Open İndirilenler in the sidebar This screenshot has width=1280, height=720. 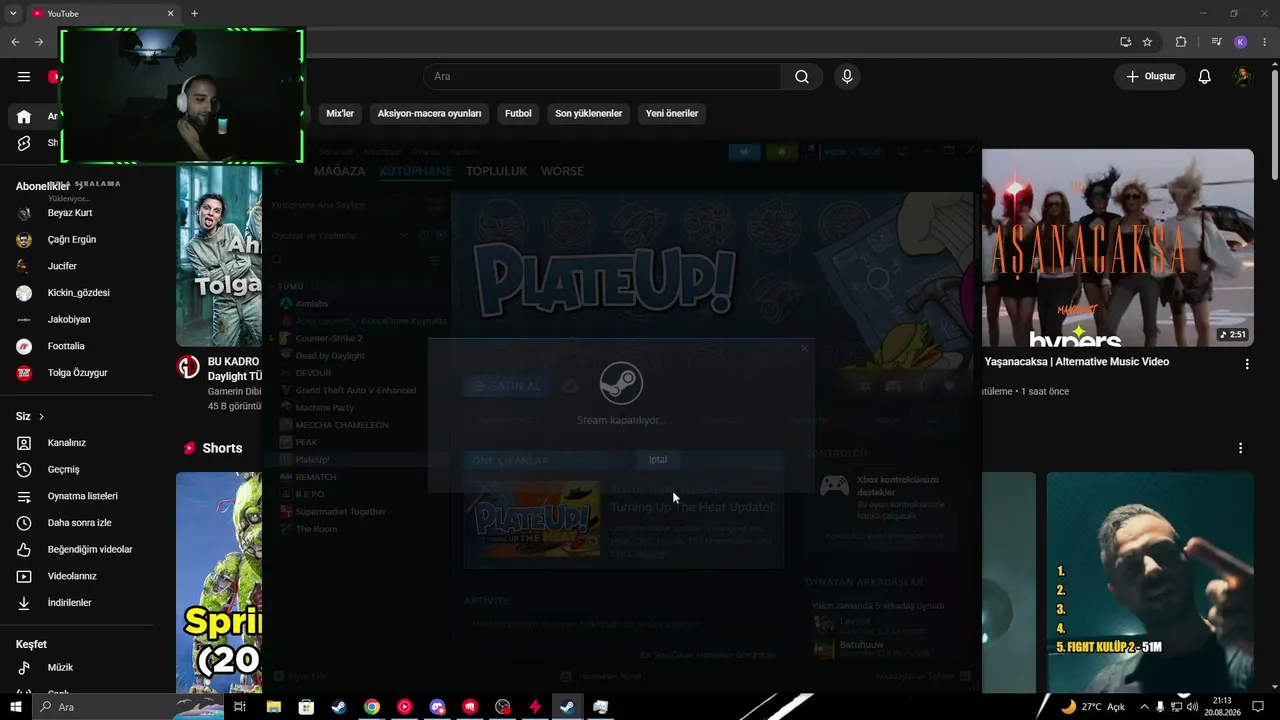(x=69, y=603)
